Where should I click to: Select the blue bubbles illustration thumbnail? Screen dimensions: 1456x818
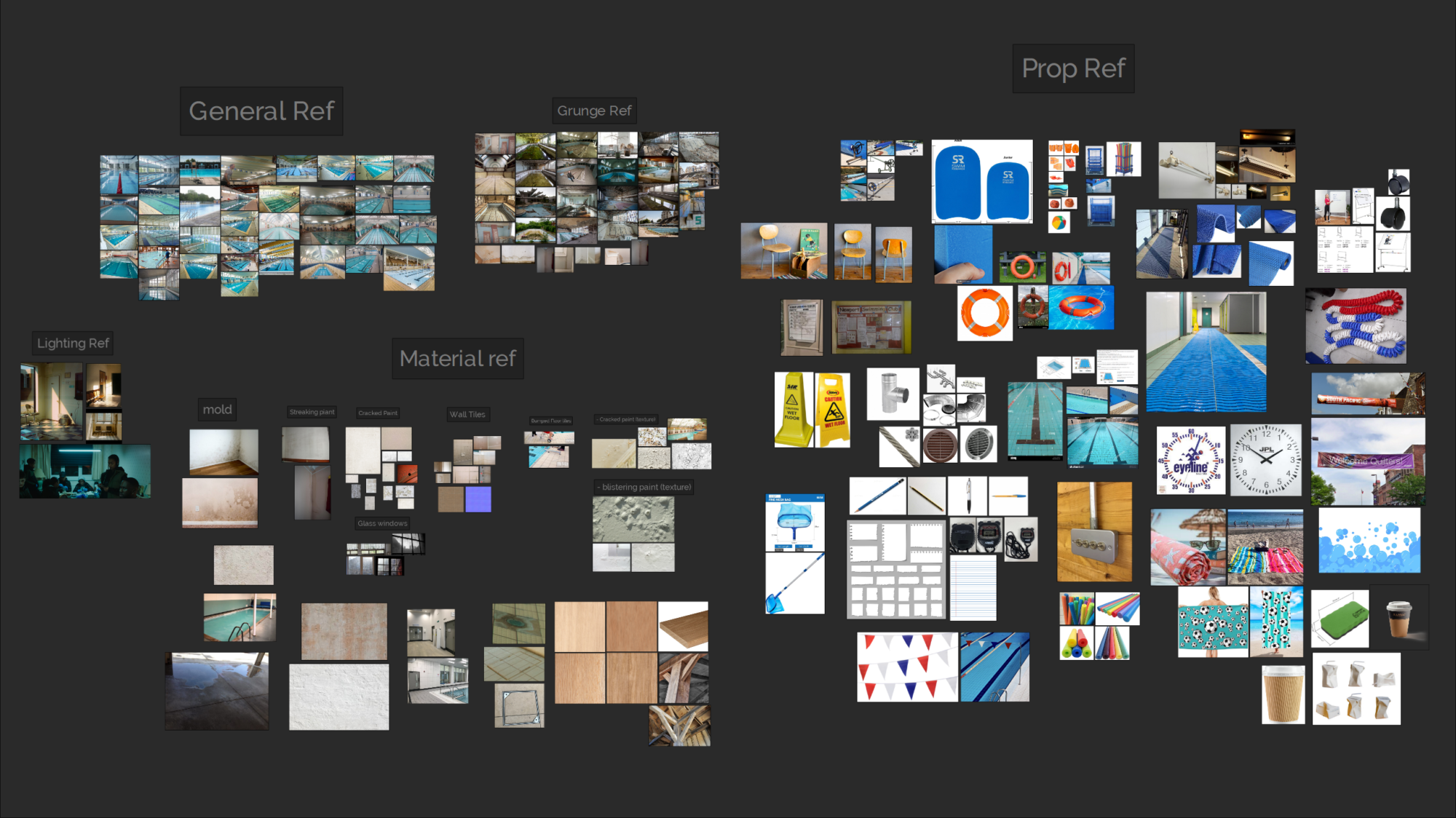1369,539
